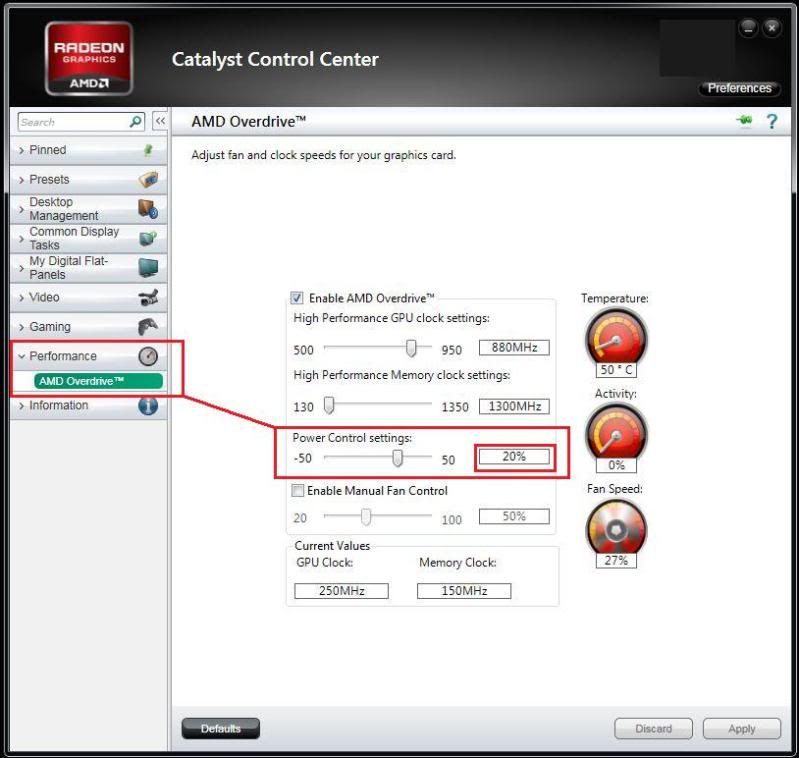Collapse the Performance section
This screenshot has height=758, width=799.
point(88,356)
